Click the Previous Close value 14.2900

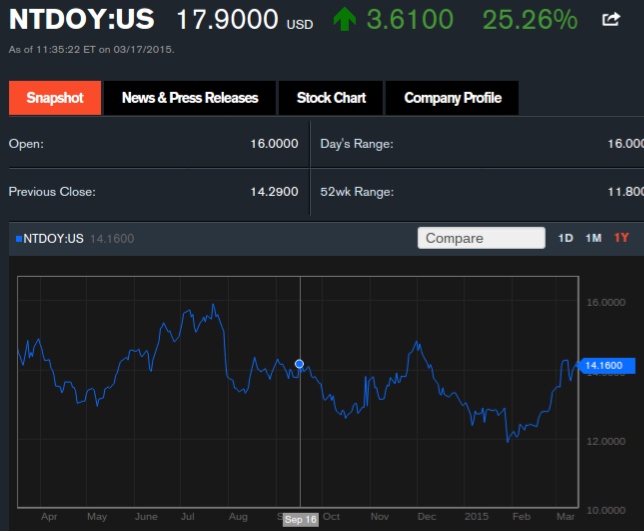(274, 192)
